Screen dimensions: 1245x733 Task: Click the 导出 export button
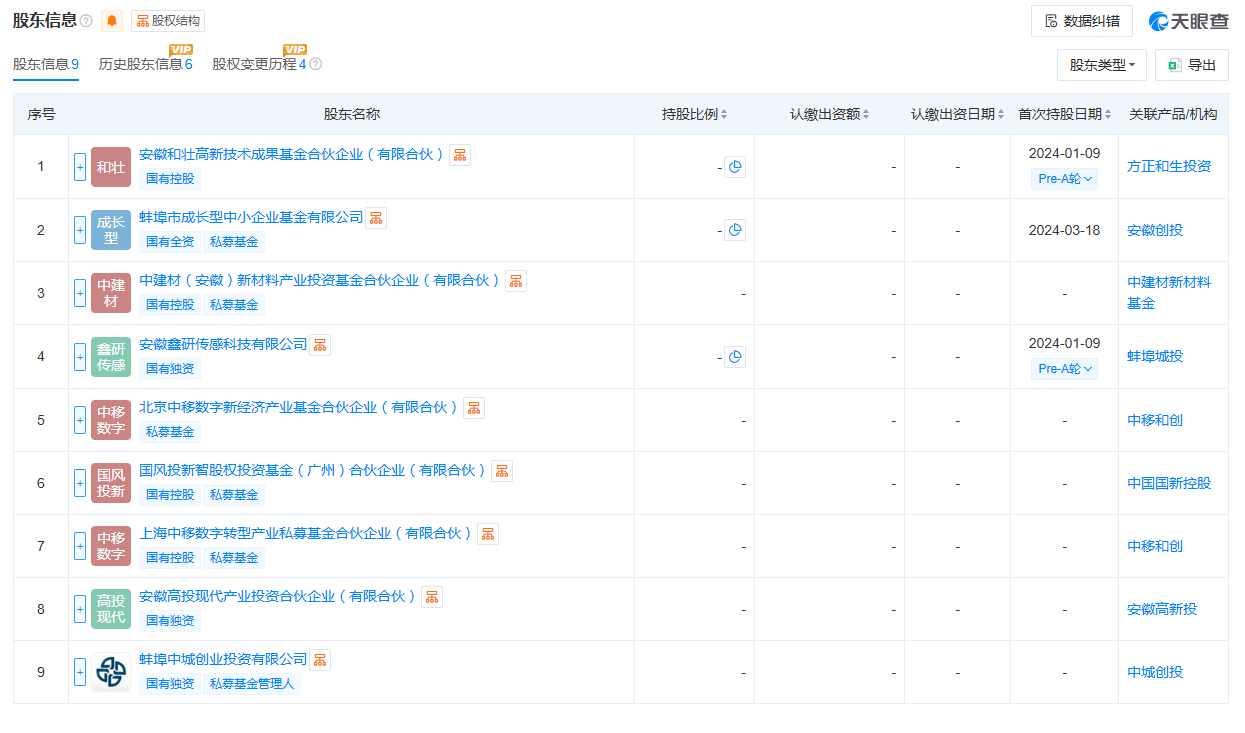tap(1192, 65)
